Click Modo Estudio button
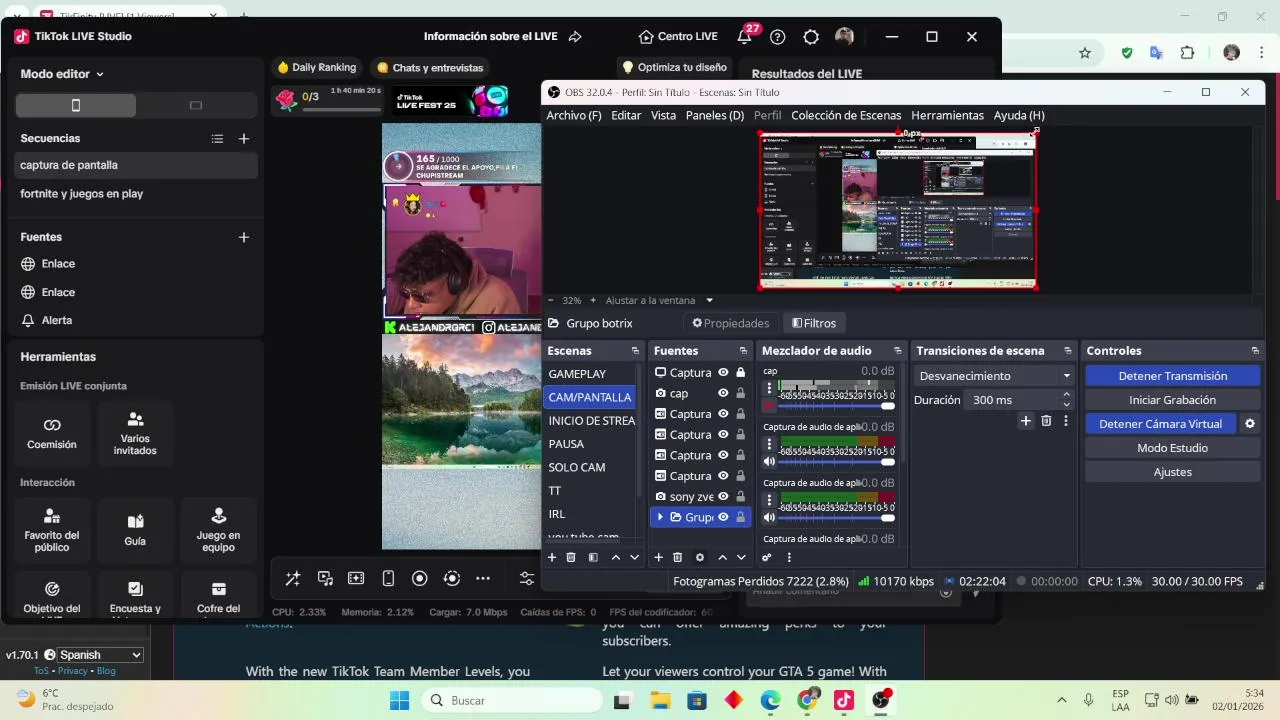The width and height of the screenshot is (1280, 720). point(1173,448)
